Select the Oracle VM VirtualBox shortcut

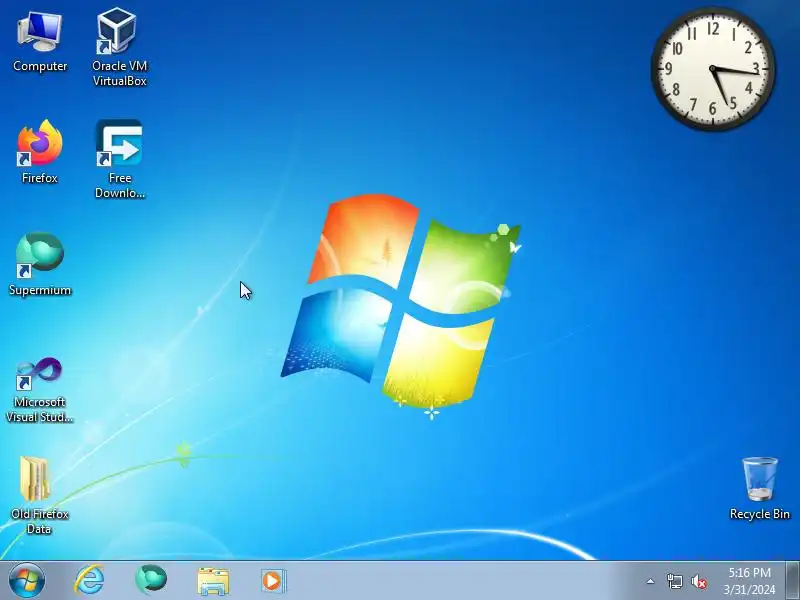pos(119,47)
